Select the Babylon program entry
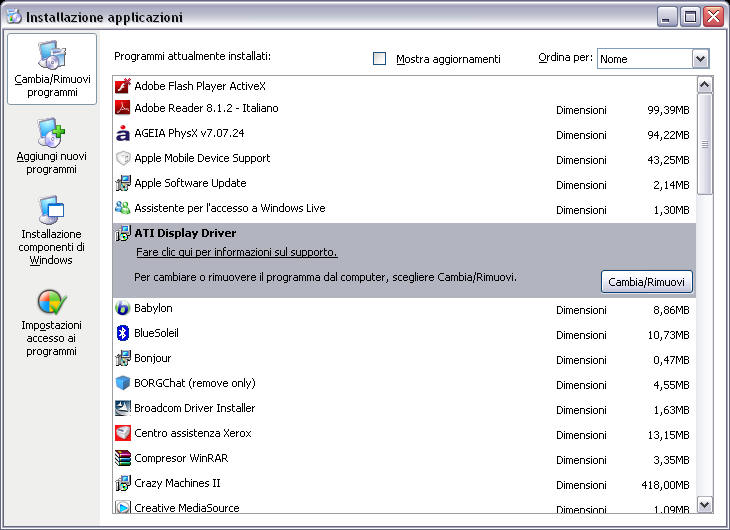 404,308
